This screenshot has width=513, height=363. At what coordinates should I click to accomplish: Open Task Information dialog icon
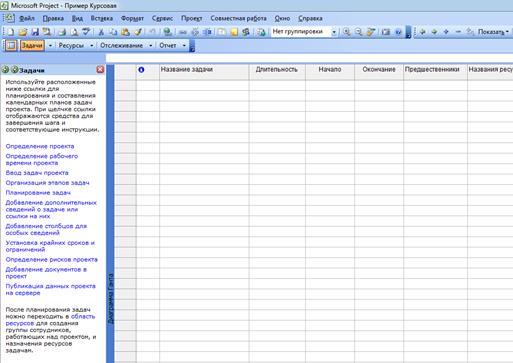(222, 32)
